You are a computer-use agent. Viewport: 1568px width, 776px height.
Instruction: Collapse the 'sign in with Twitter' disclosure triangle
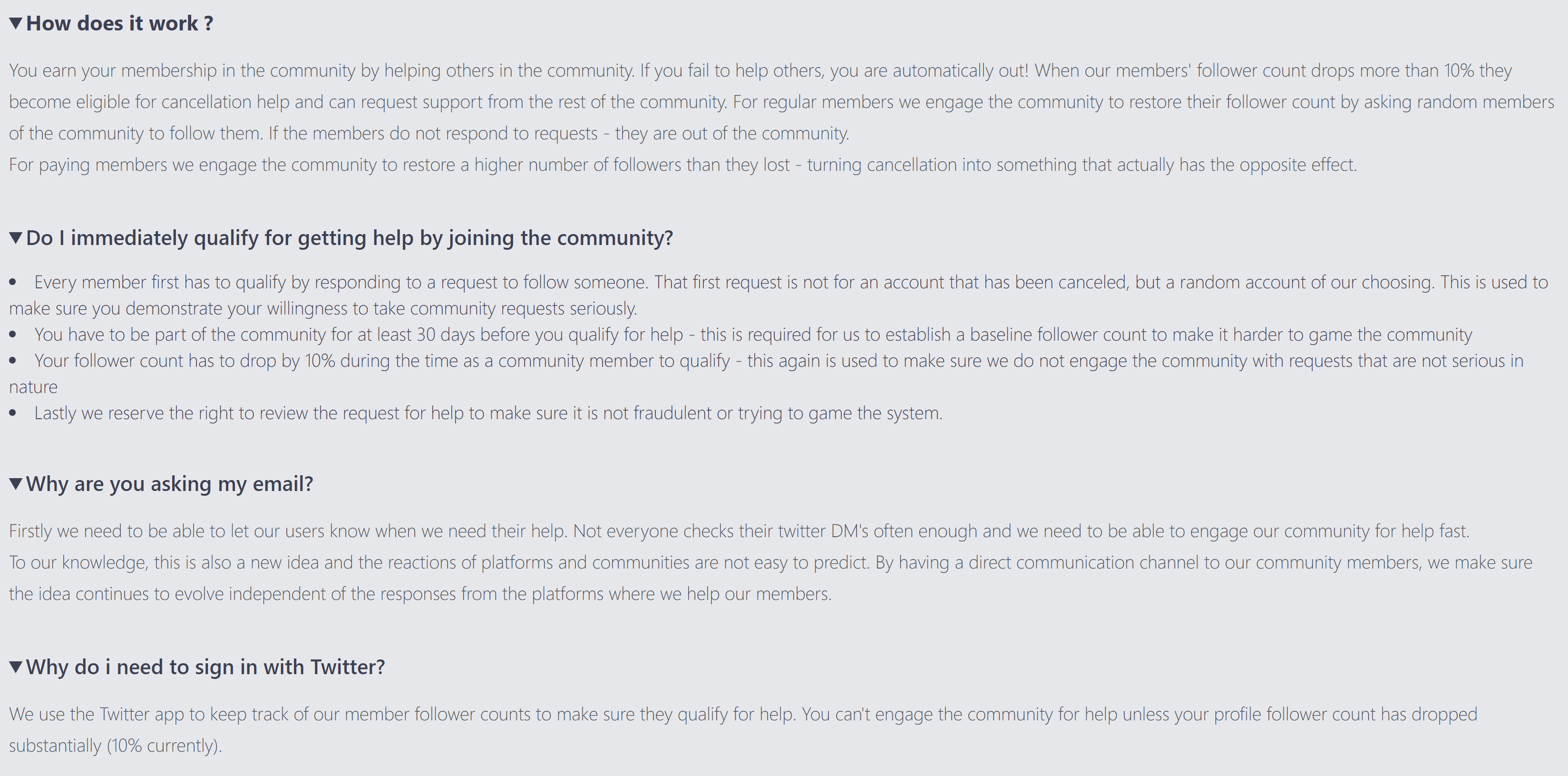tap(17, 667)
